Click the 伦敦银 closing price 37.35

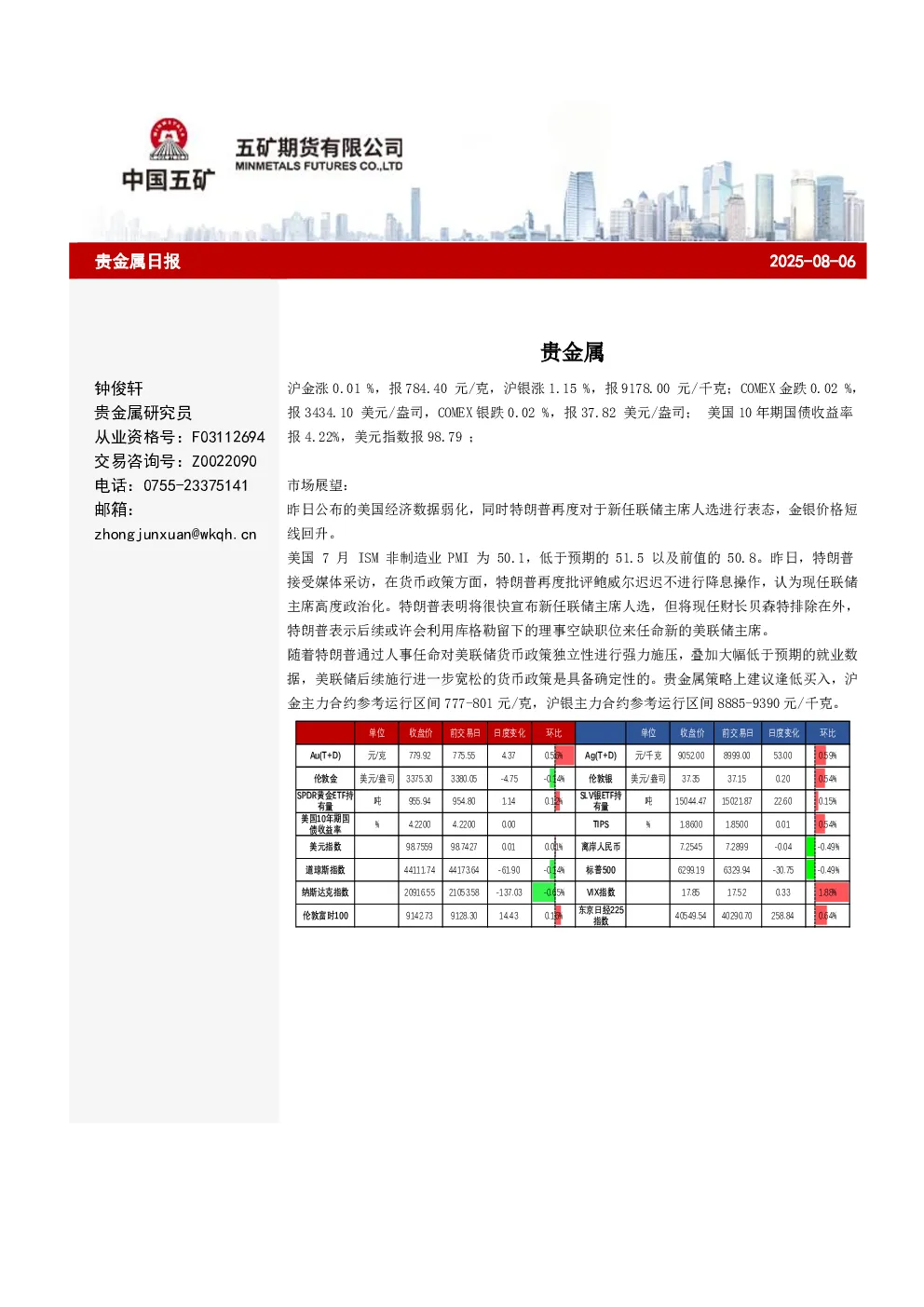691,779
